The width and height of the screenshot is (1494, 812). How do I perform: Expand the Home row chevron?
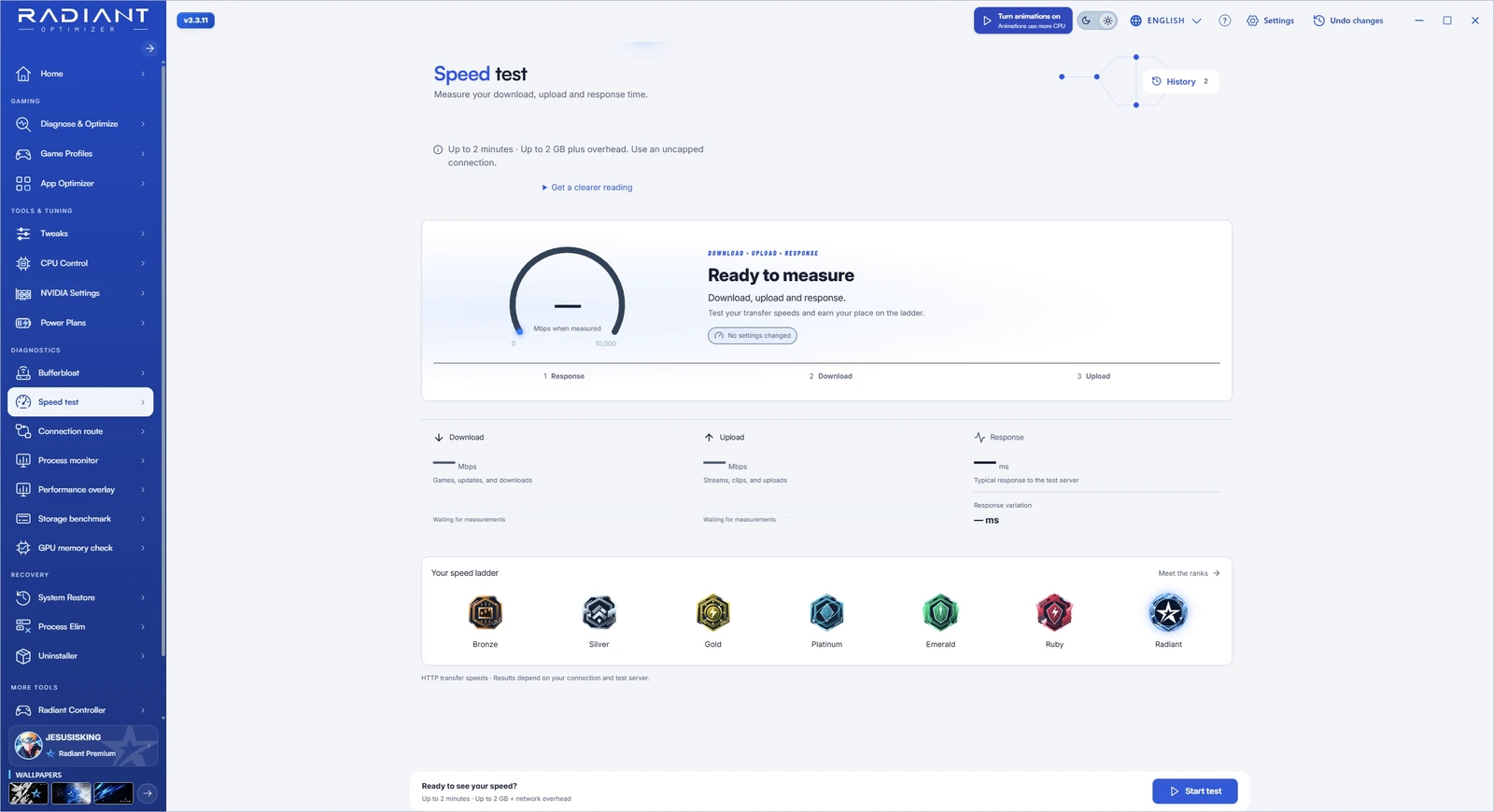point(143,74)
